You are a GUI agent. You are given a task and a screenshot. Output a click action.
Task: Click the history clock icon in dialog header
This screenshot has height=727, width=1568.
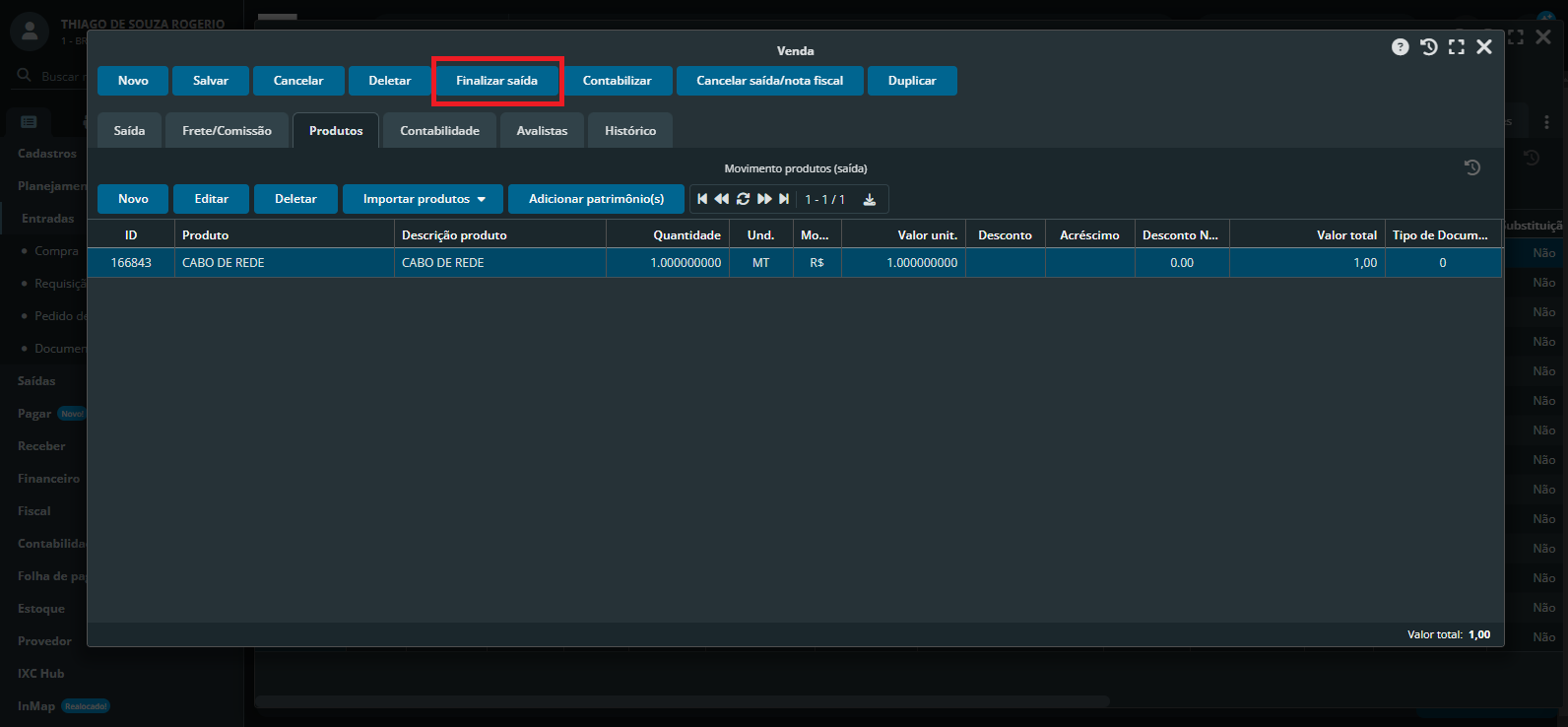[x=1428, y=47]
